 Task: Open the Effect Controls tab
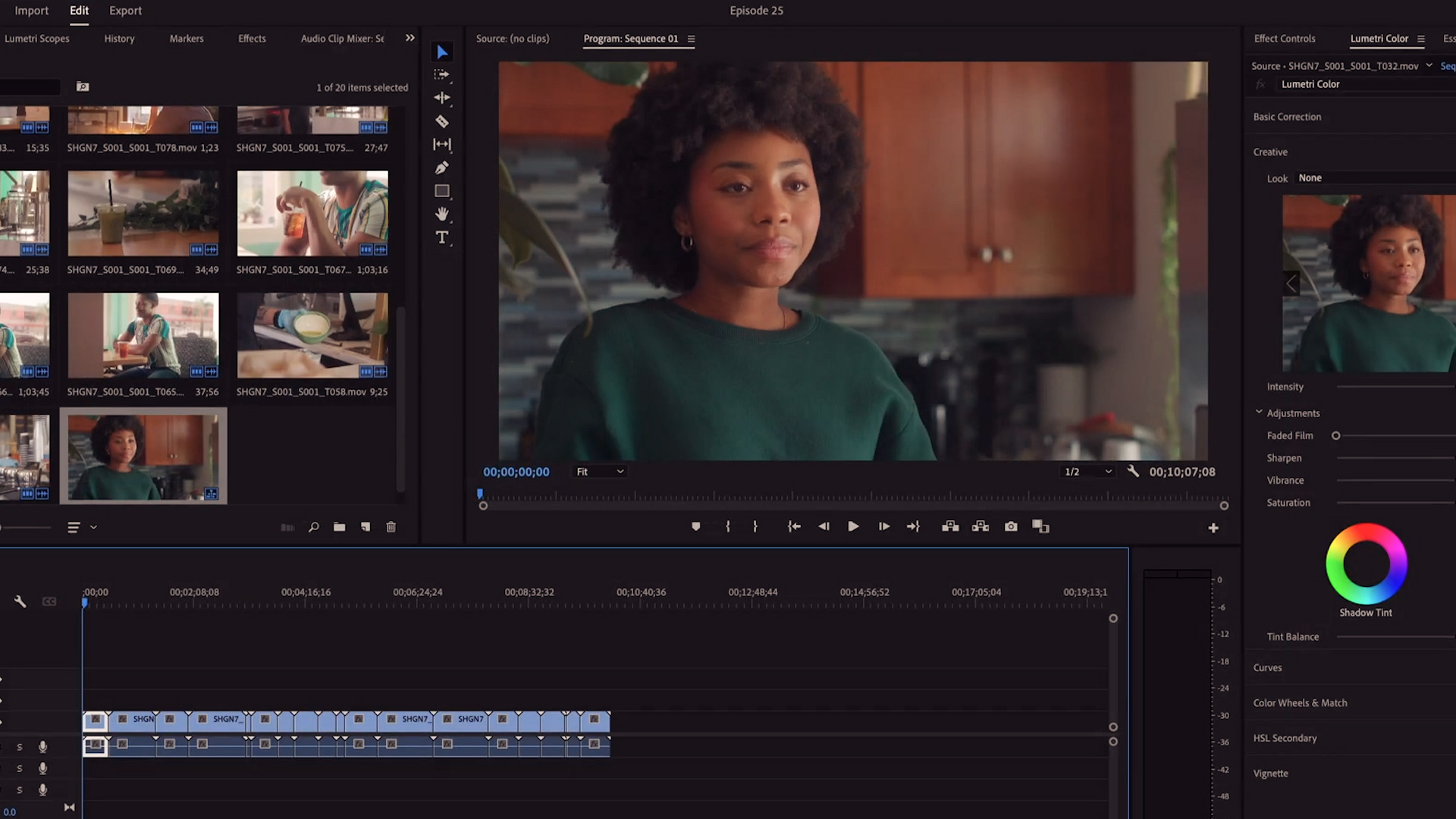1284,39
